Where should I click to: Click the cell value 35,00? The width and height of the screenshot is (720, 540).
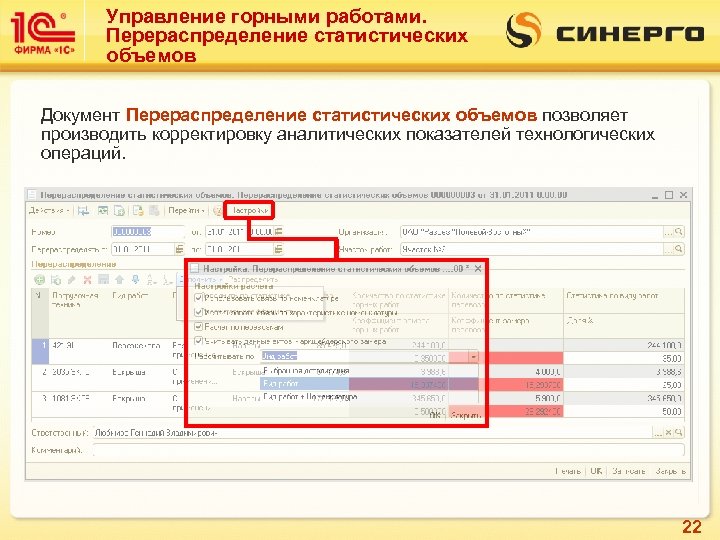click(672, 358)
